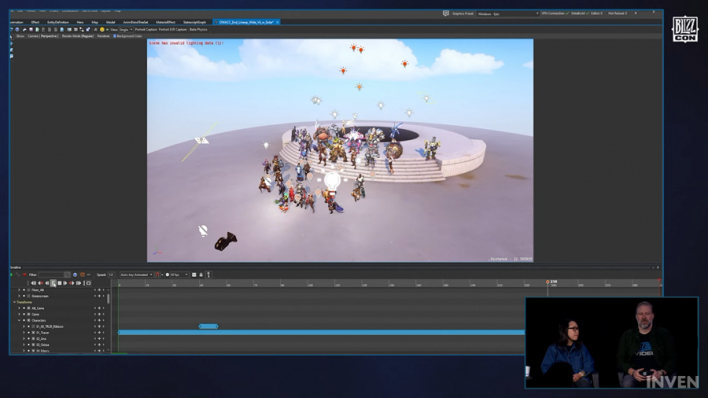Stop timeline playback

point(59,283)
